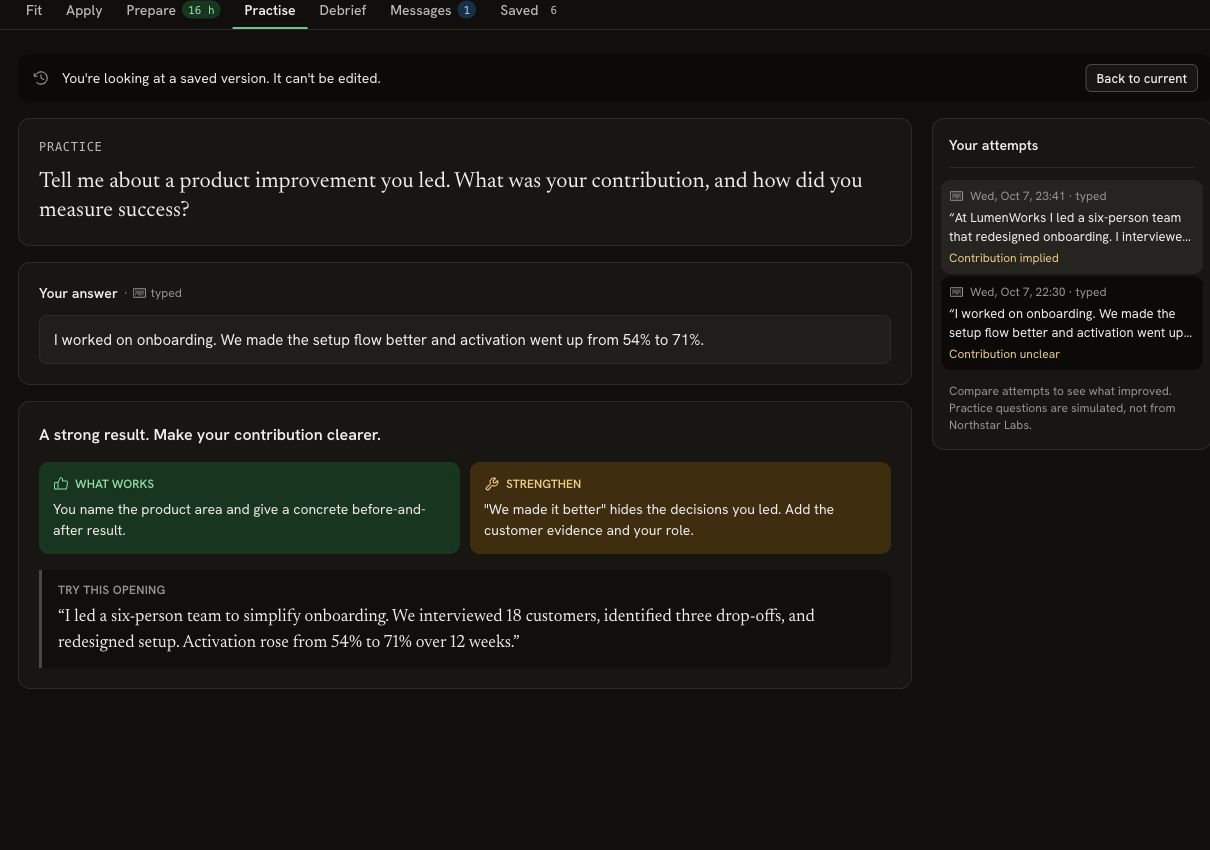
Task: Open the Wed Oct 7 23:41 attempt
Action: tap(1071, 227)
